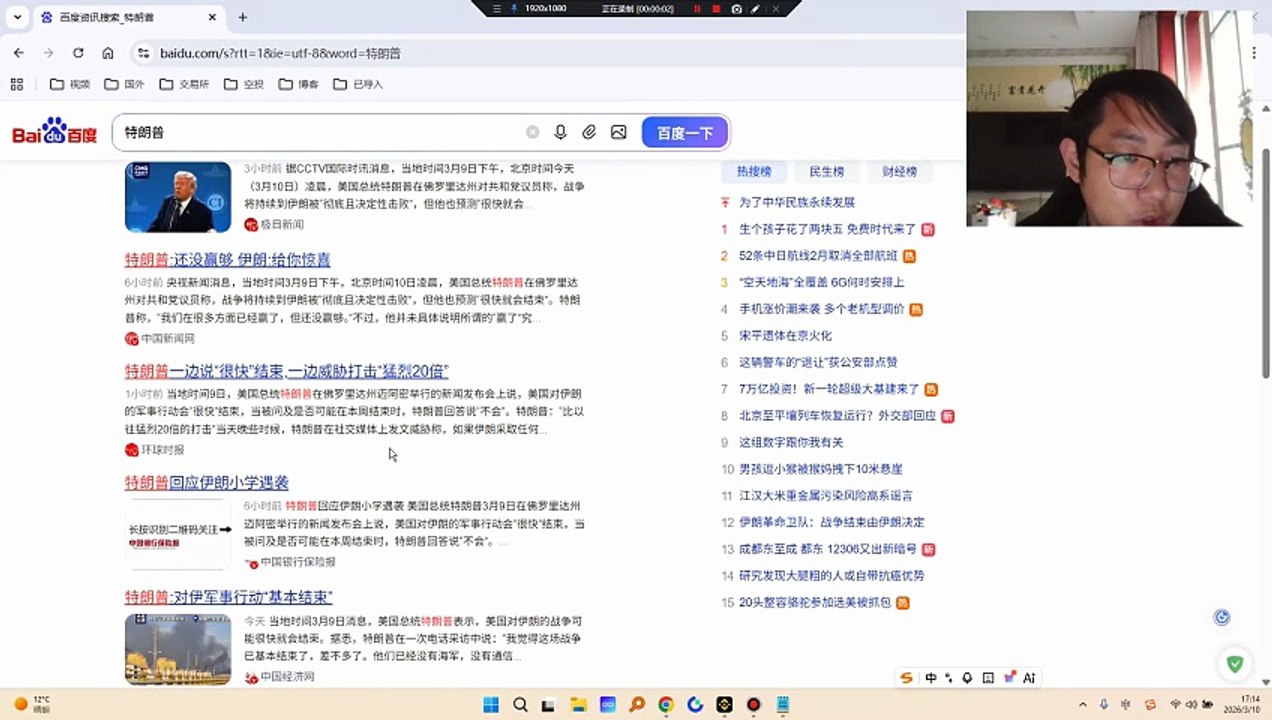This screenshot has height=720, width=1272.
Task: Open hot search 这组数字跟你我有关
Action: [791, 442]
